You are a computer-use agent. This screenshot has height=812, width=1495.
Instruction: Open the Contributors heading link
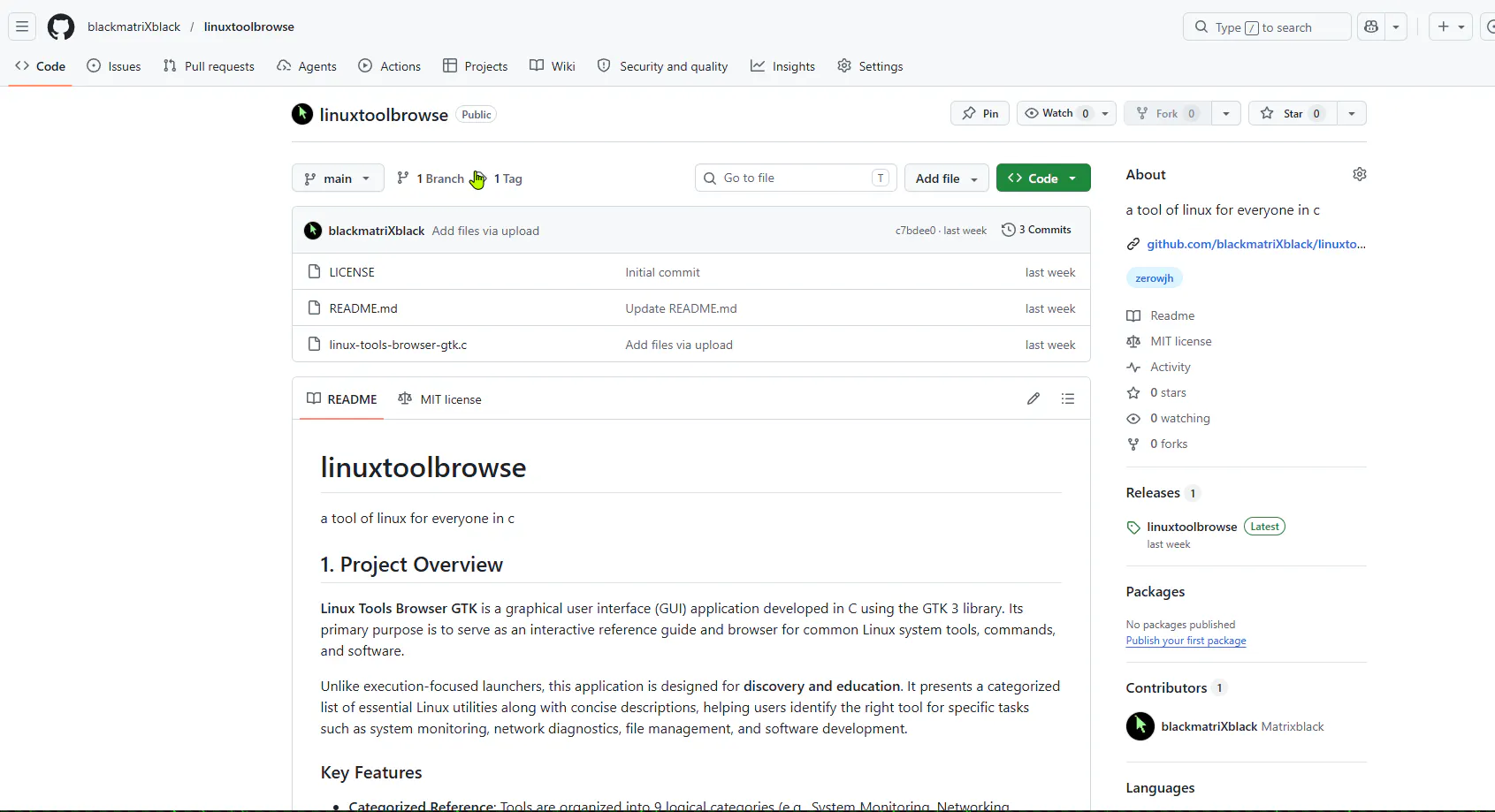click(x=1176, y=688)
